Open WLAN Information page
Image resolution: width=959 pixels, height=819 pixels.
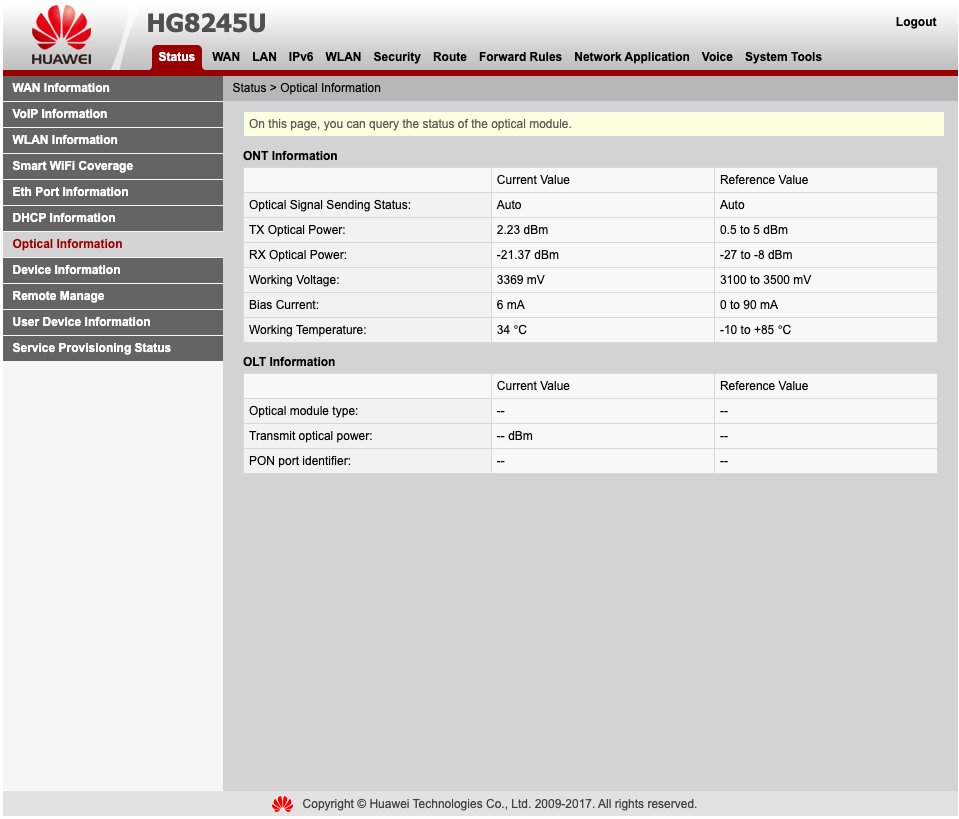click(113, 140)
